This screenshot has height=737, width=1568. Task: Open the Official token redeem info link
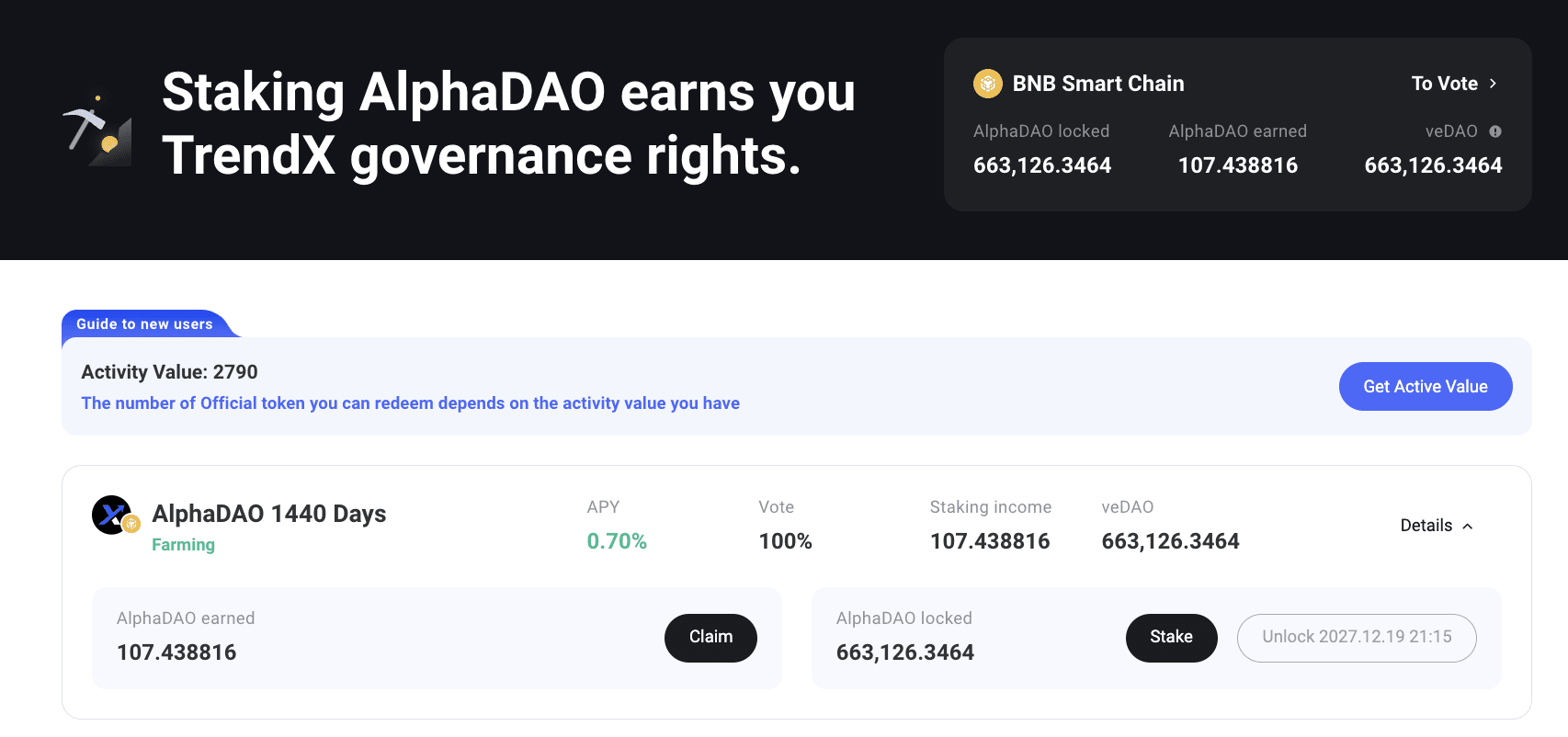coord(410,403)
